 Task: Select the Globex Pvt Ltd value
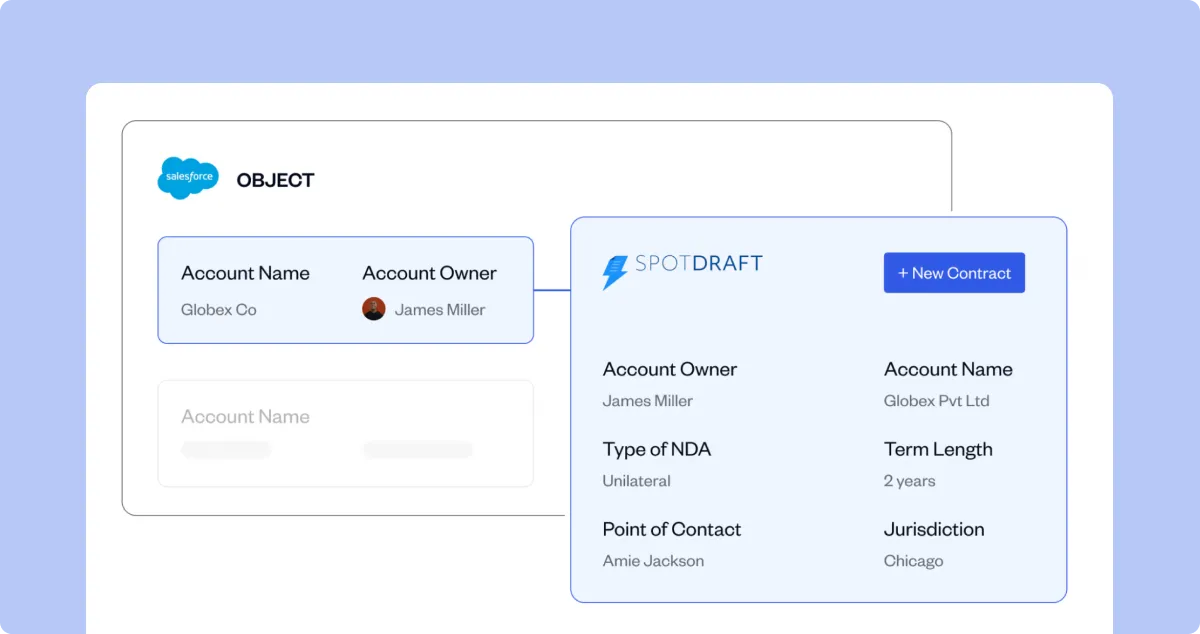point(937,401)
